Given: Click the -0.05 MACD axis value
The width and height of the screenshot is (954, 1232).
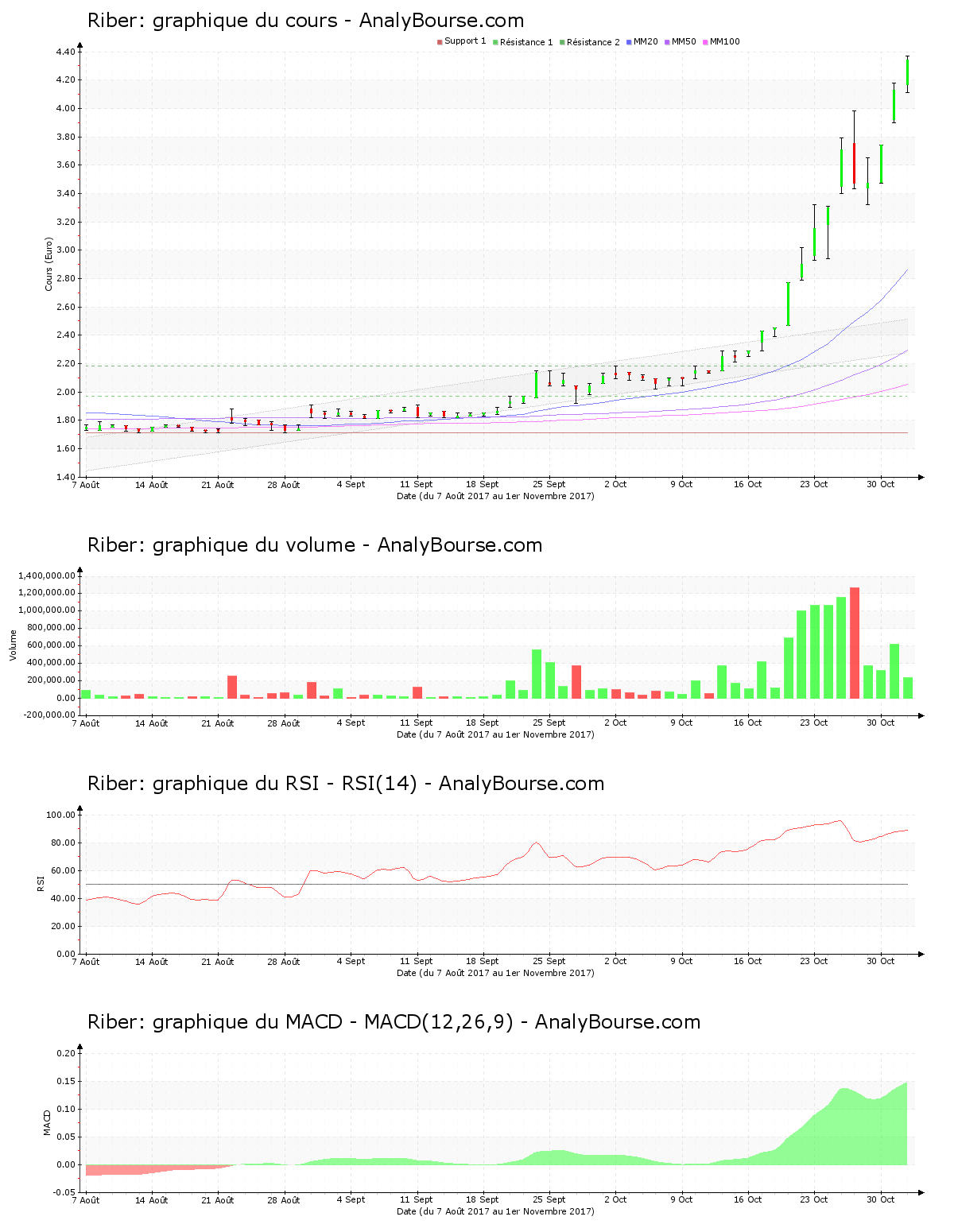Looking at the screenshot, I should click(x=64, y=1192).
